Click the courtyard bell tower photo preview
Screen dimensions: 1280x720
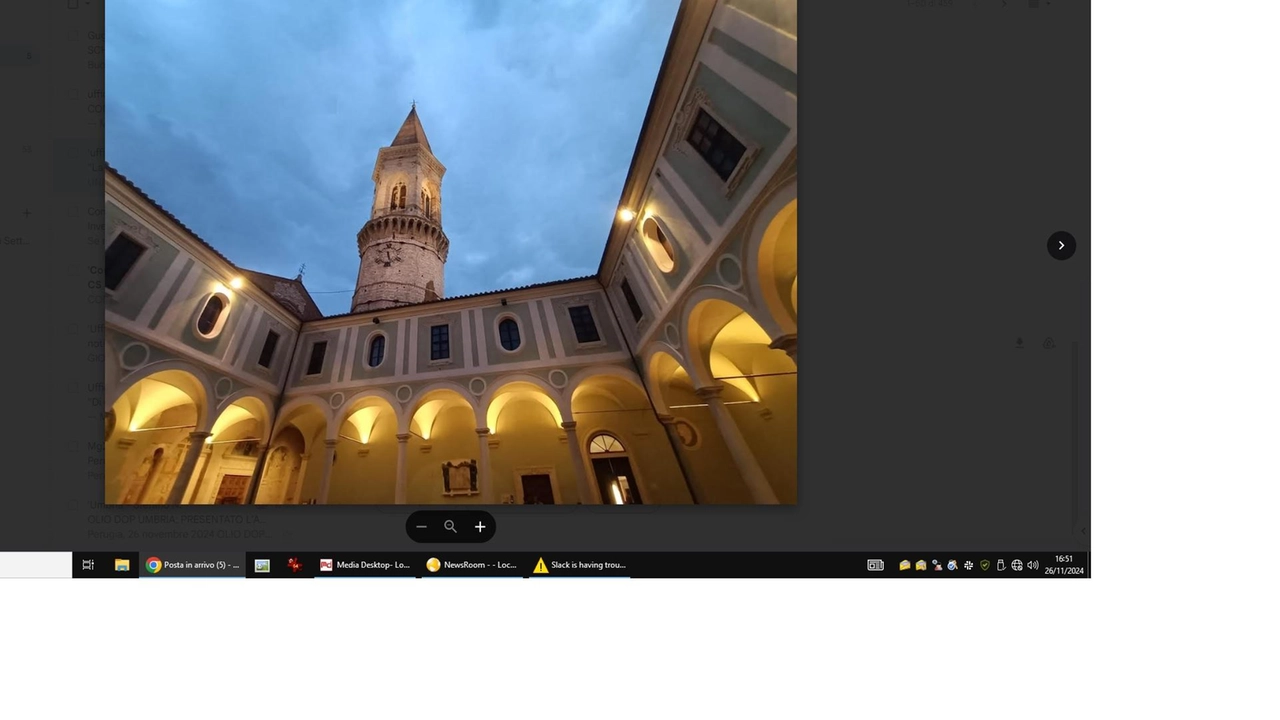451,250
